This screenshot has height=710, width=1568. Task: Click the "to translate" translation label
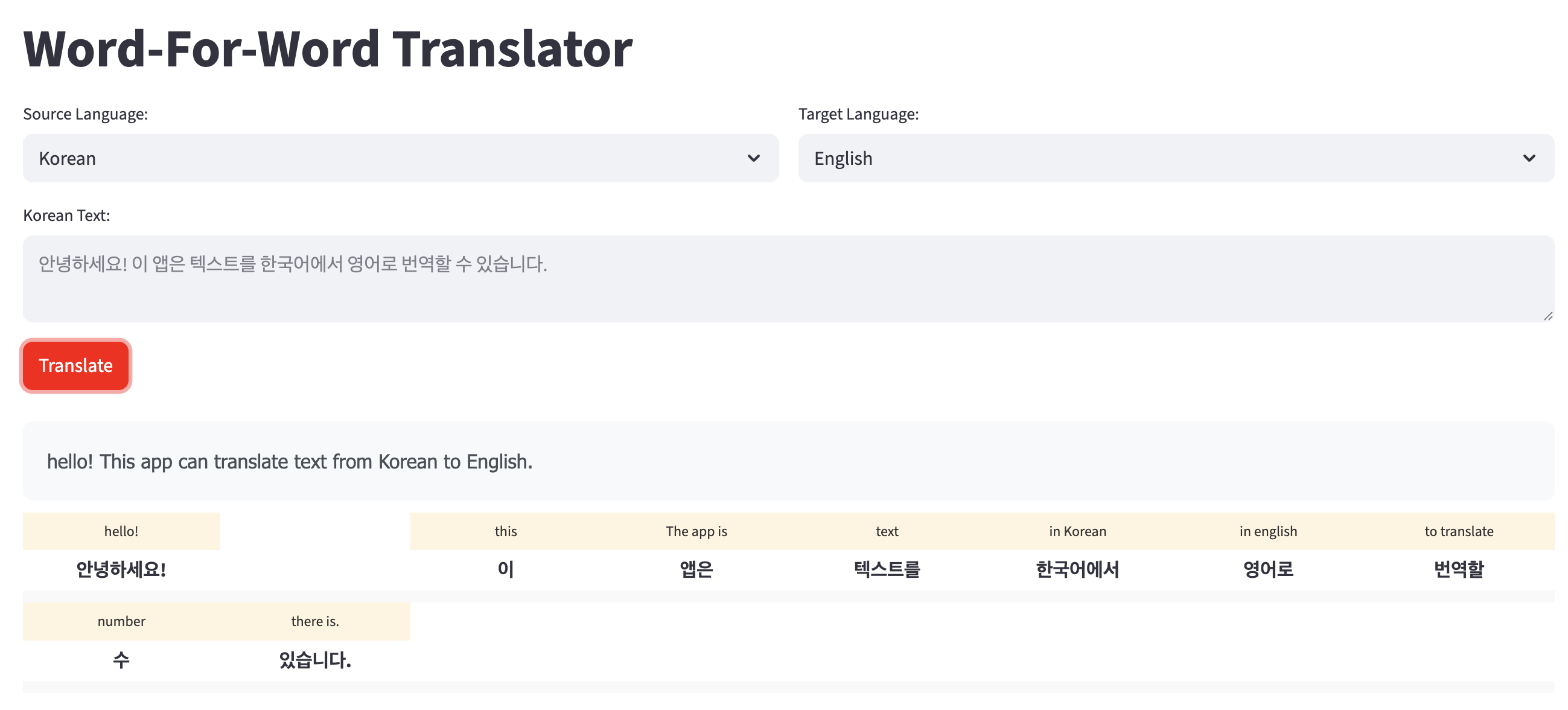(1458, 531)
